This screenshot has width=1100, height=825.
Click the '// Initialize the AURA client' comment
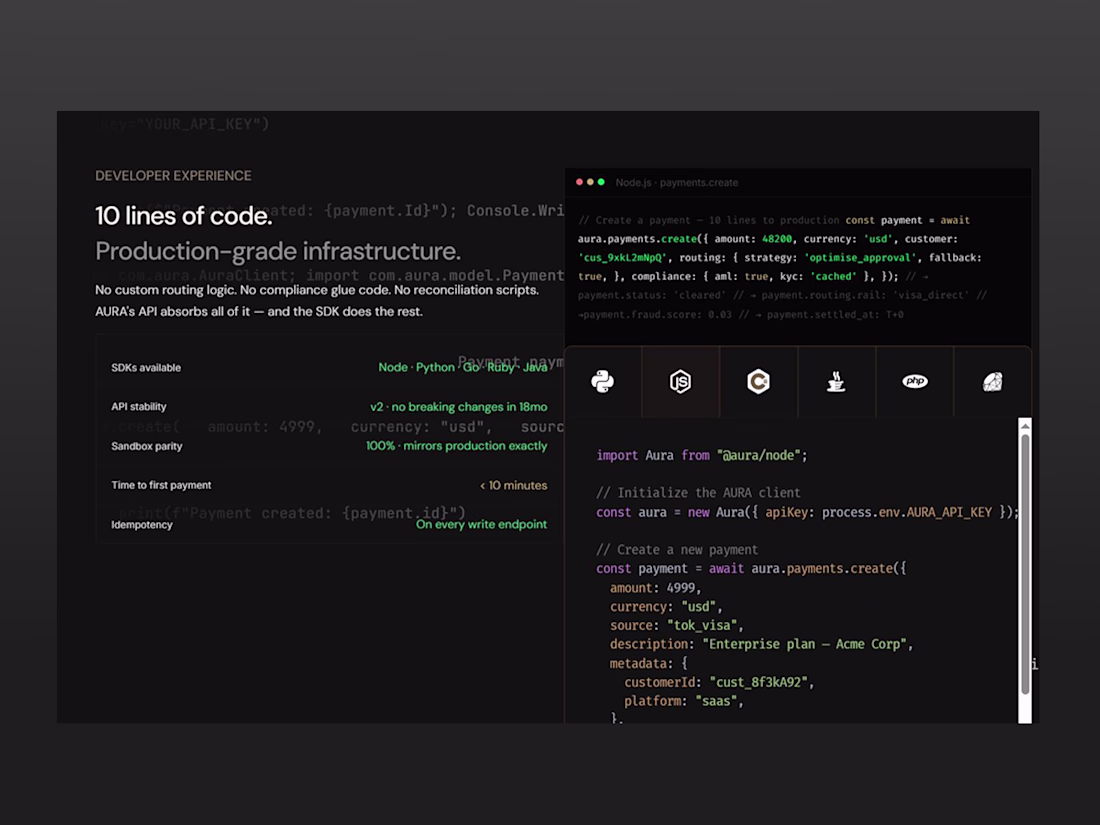click(698, 492)
